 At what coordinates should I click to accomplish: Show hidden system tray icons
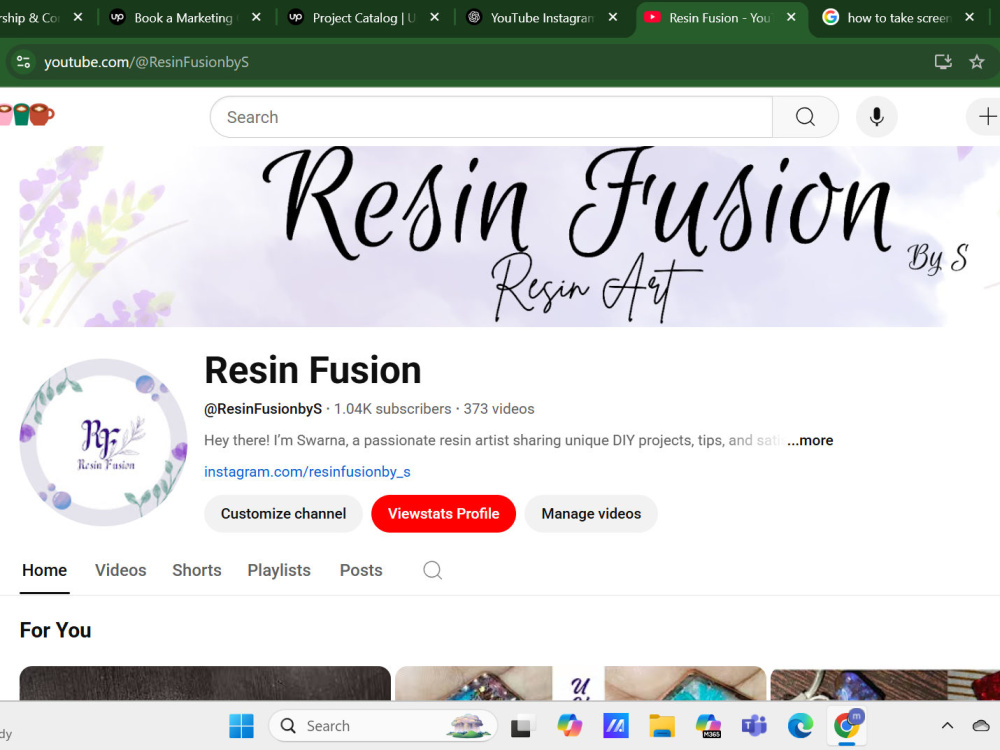click(947, 726)
